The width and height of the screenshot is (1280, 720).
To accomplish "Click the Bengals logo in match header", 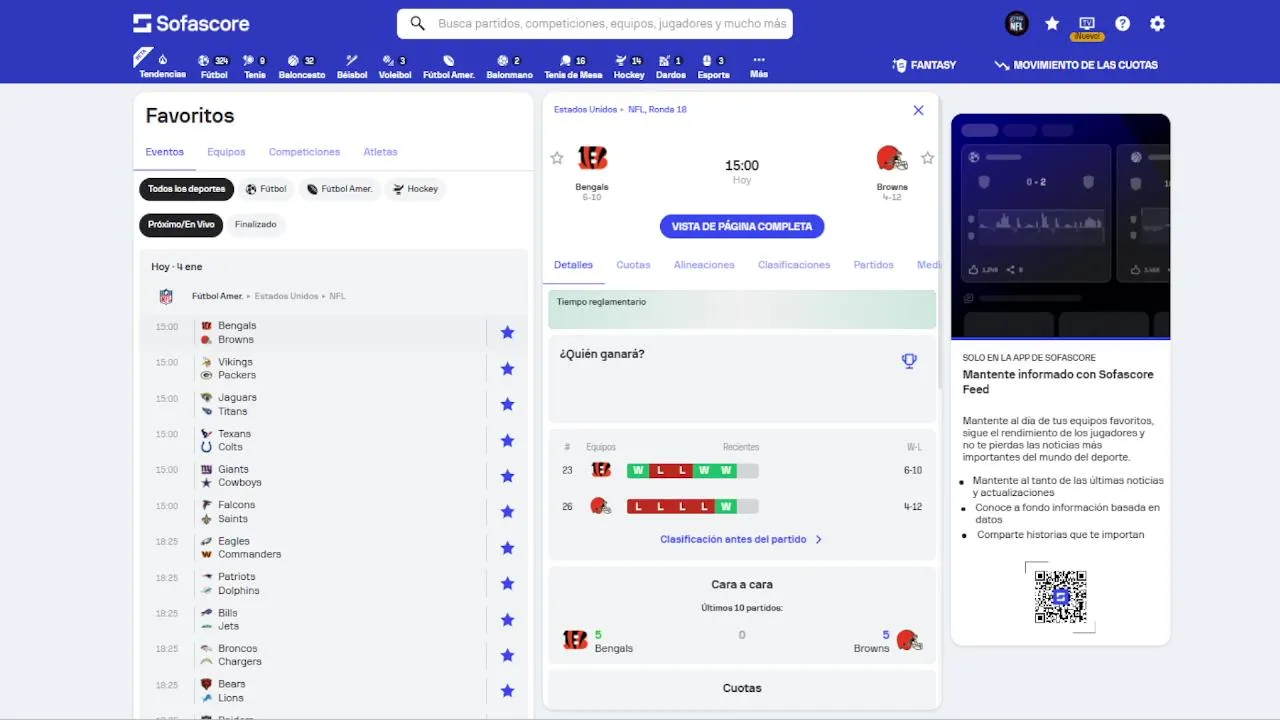I will click(592, 158).
